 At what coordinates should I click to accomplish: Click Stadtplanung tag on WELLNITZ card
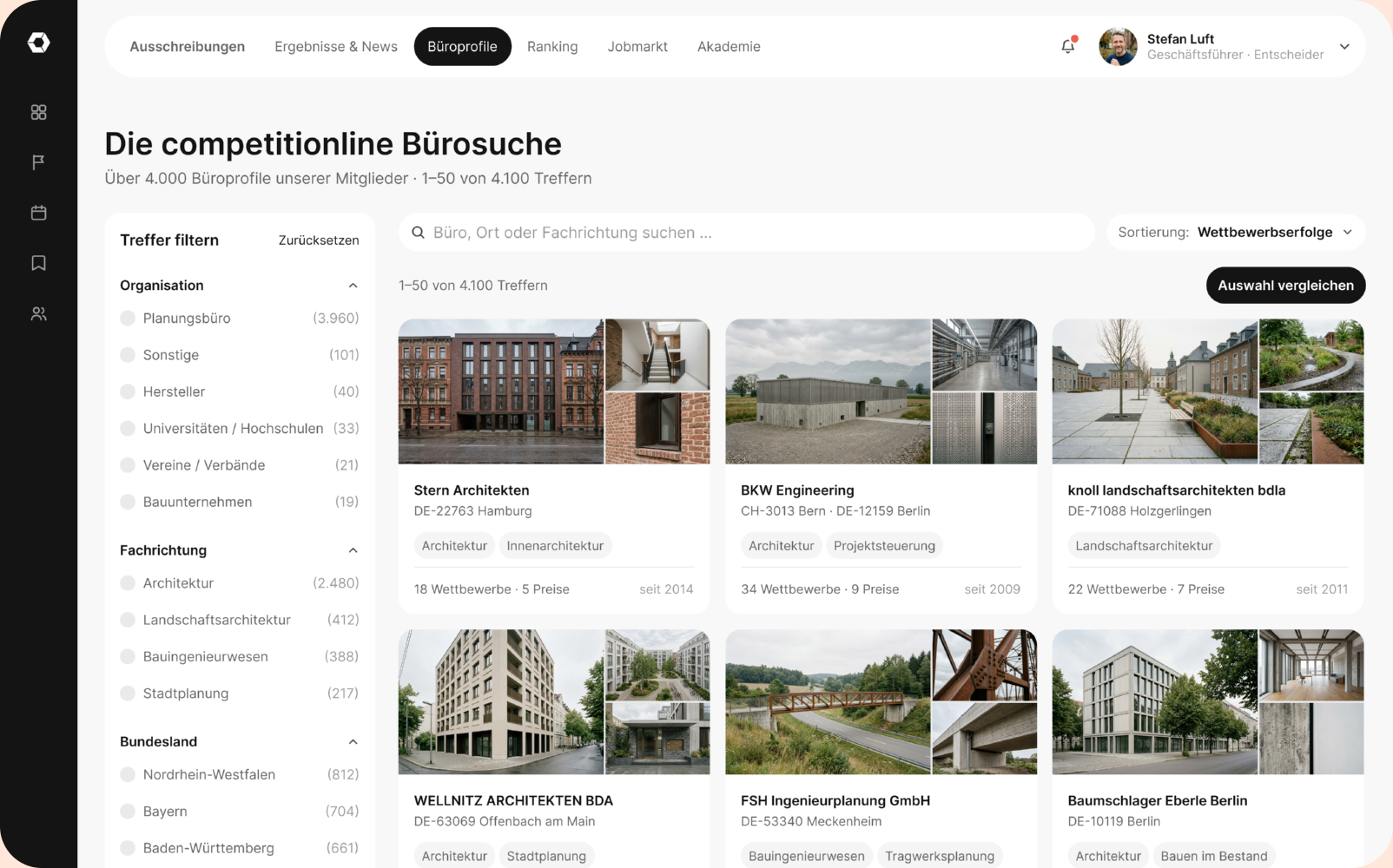(x=546, y=856)
